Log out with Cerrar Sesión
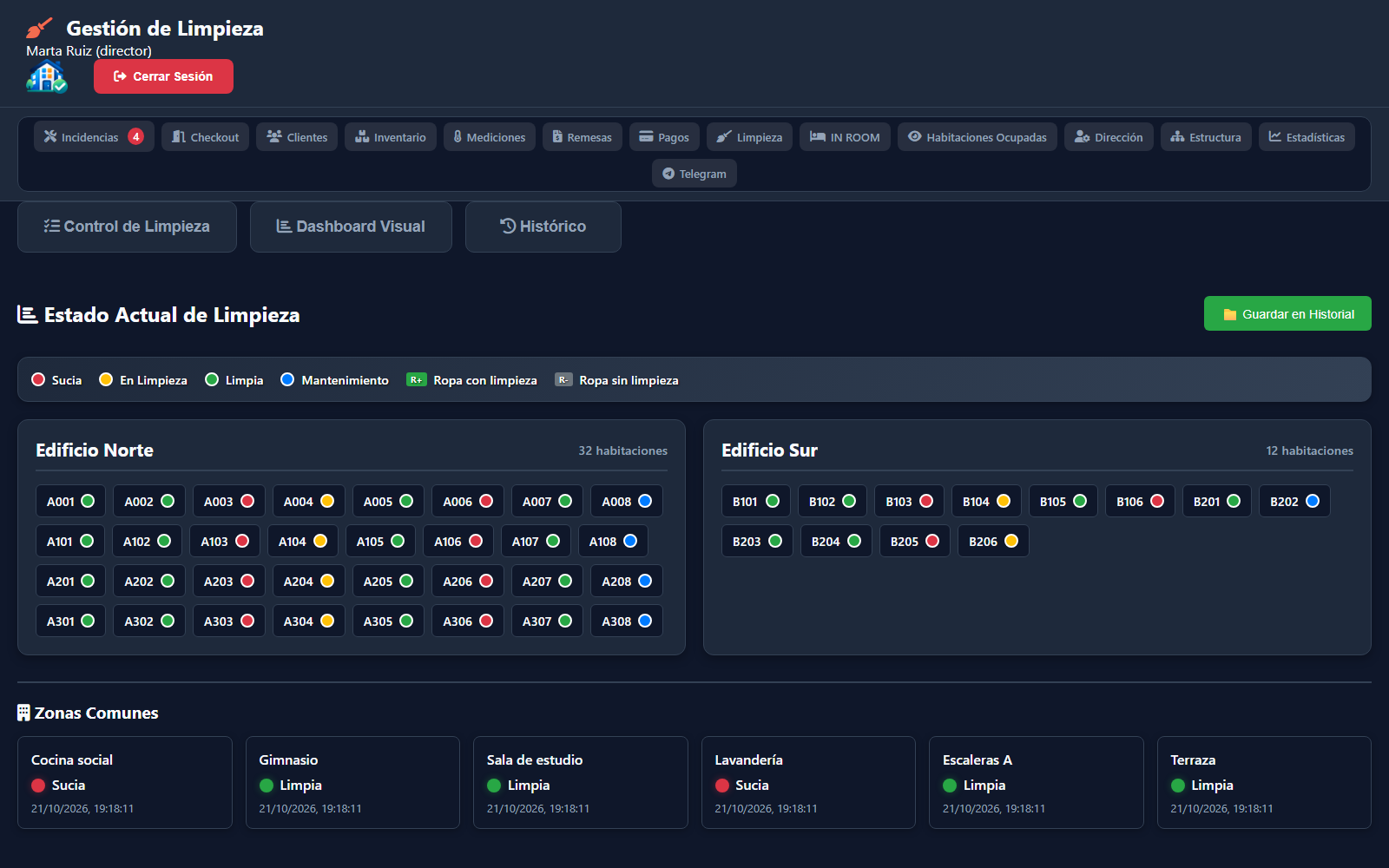 pyautogui.click(x=163, y=76)
